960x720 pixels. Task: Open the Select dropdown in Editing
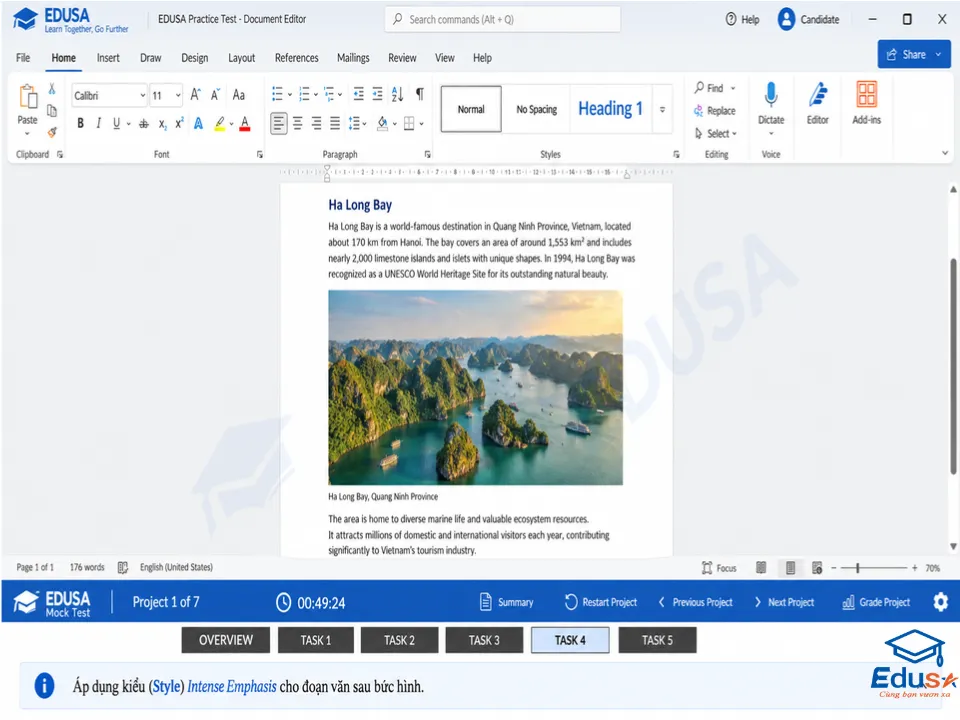716,133
